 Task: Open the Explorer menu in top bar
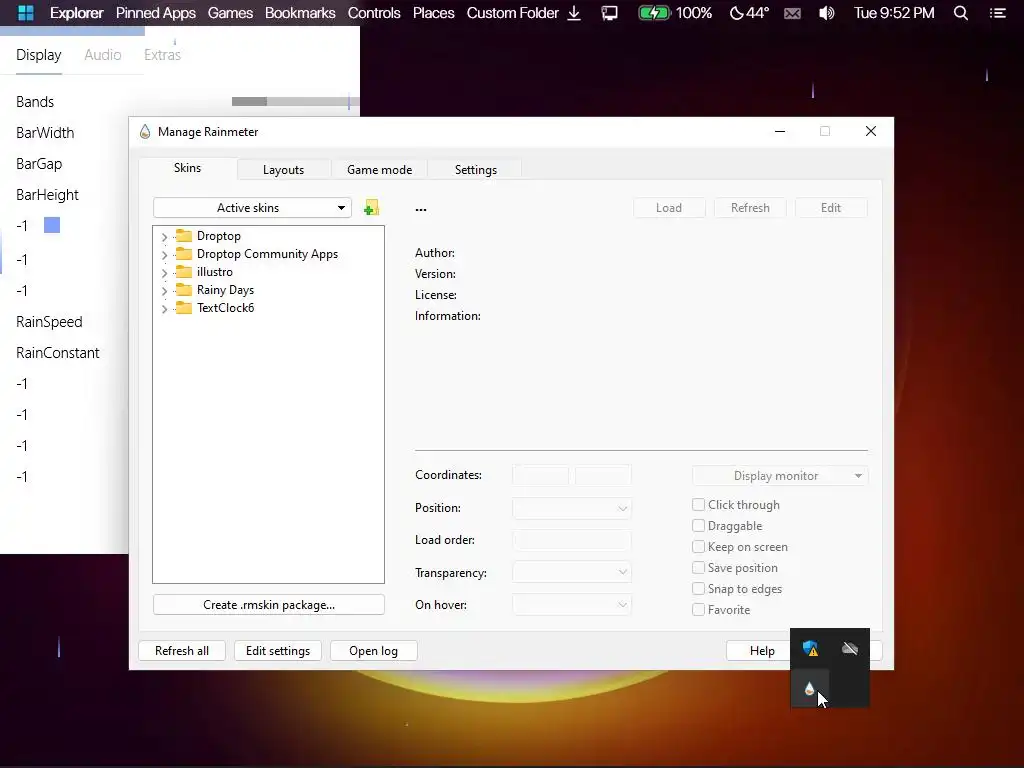[76, 13]
